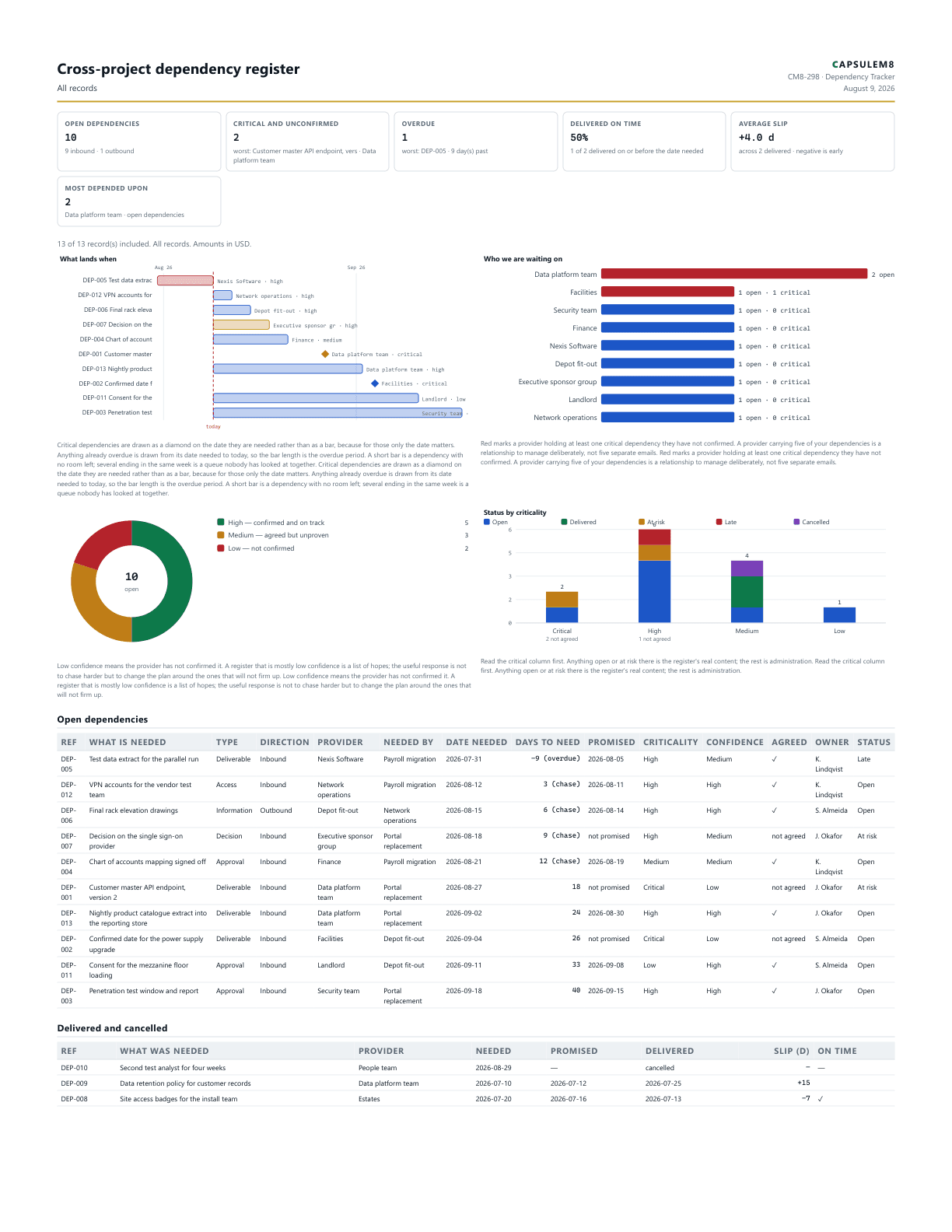Click the Agreed checkmark in the DEP-005 row
This screenshot has width=952, height=1232.
[775, 759]
